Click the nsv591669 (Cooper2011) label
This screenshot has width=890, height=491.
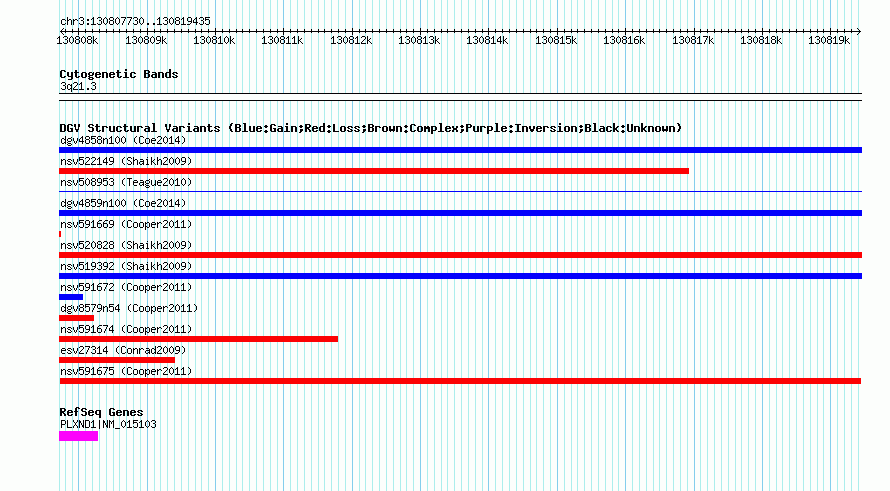[x=126, y=224]
